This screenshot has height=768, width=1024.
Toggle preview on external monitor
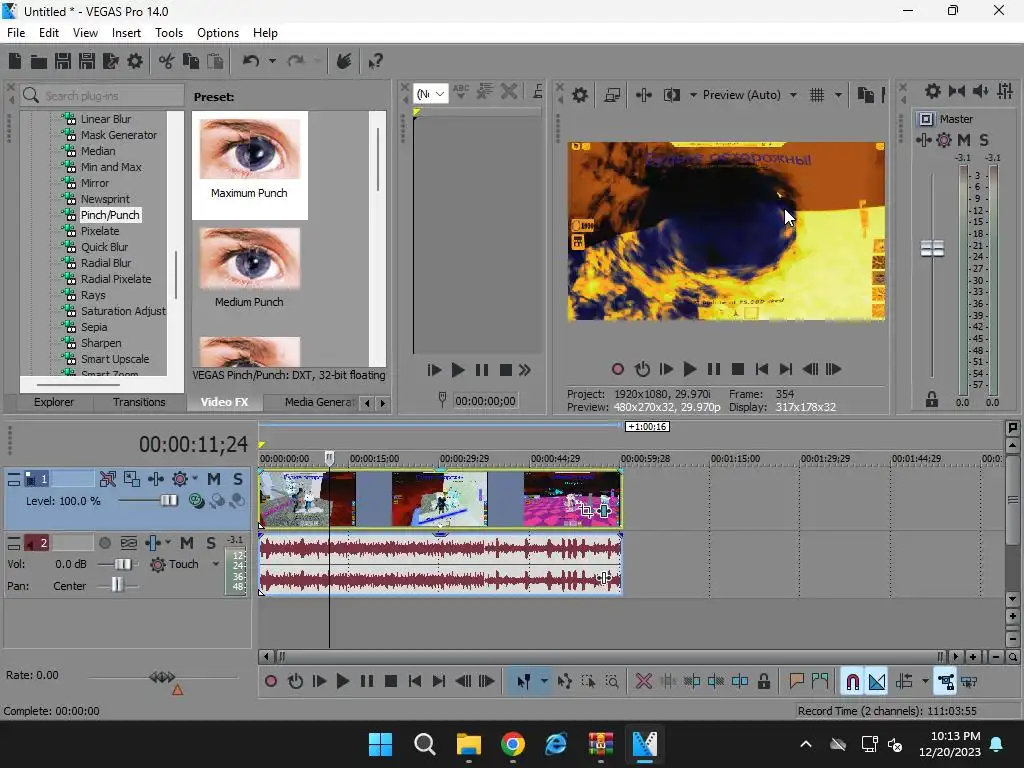(612, 95)
